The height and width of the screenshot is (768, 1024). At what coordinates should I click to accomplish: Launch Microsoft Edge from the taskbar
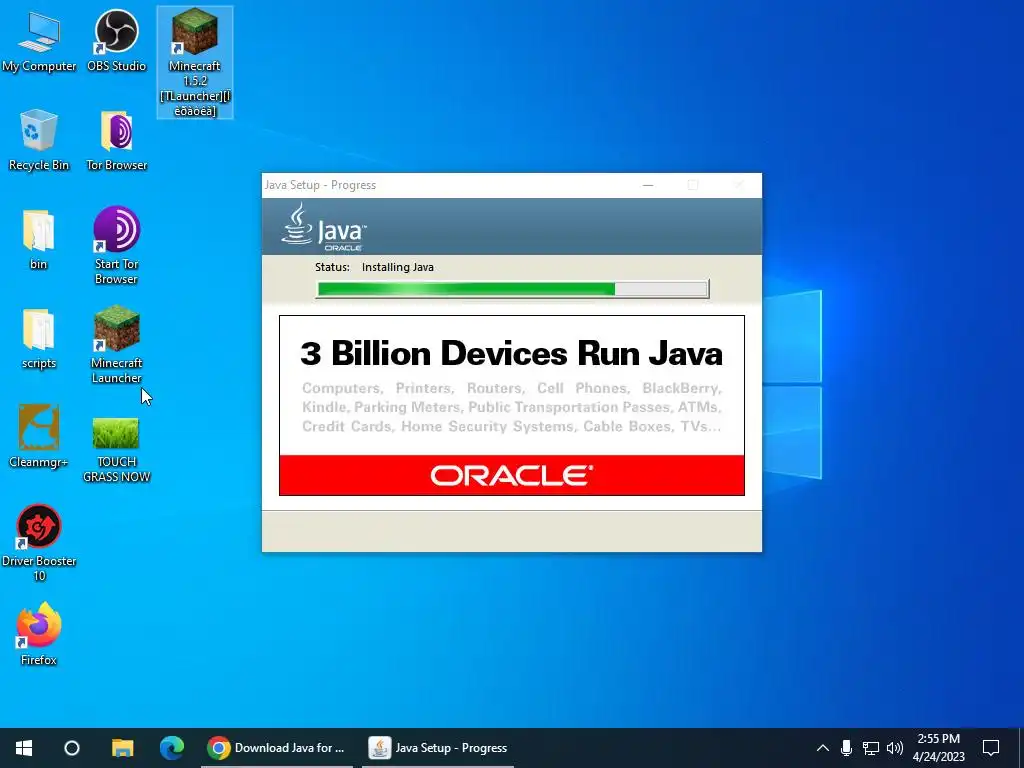pyautogui.click(x=172, y=748)
